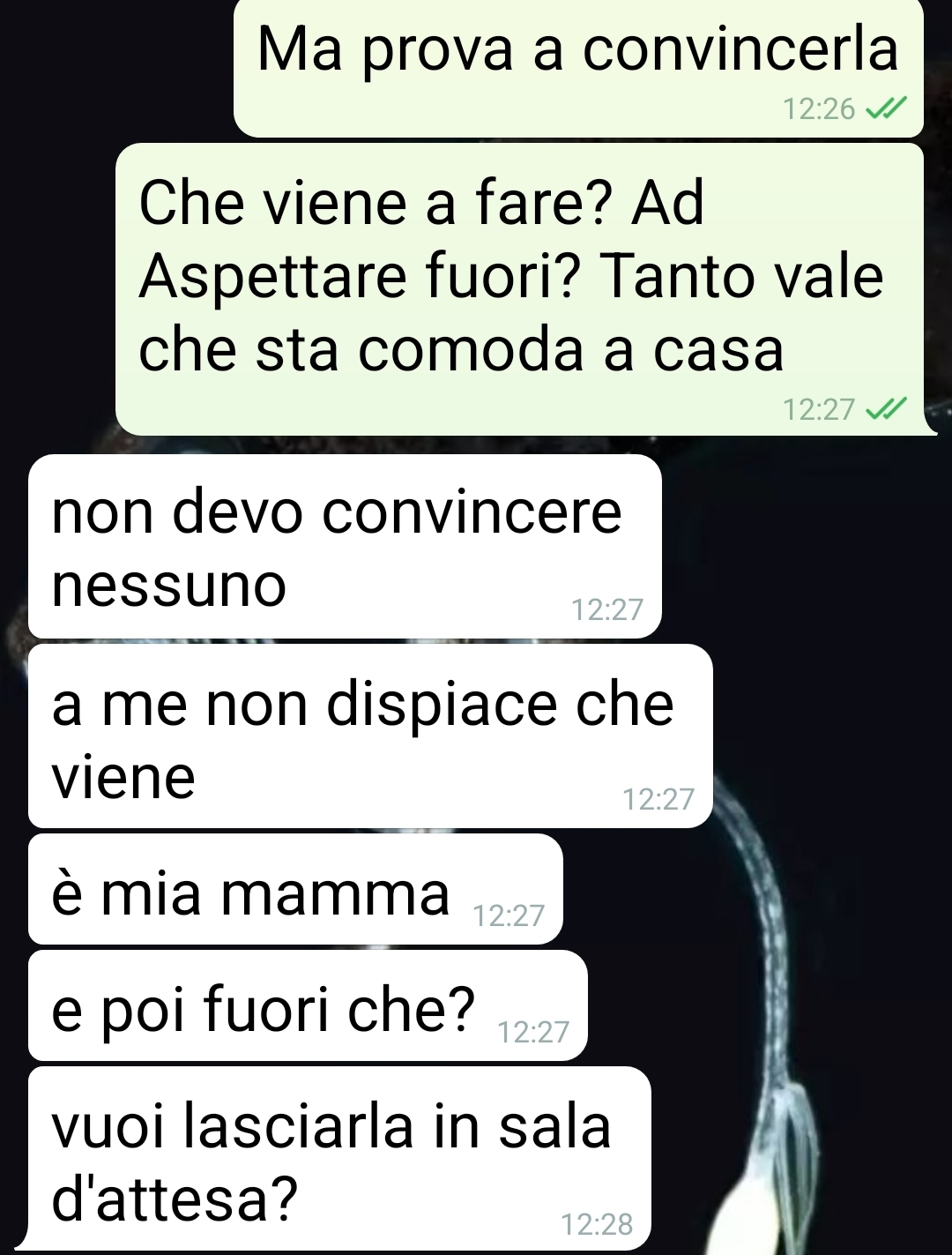Select the 'e poi fuori che?' message

[x=308, y=1005]
